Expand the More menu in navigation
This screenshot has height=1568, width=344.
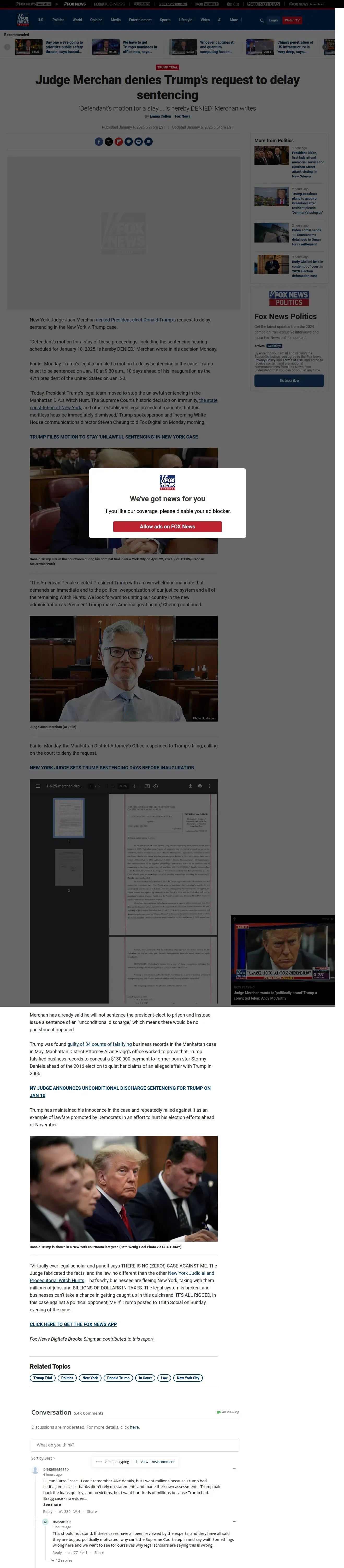click(236, 20)
